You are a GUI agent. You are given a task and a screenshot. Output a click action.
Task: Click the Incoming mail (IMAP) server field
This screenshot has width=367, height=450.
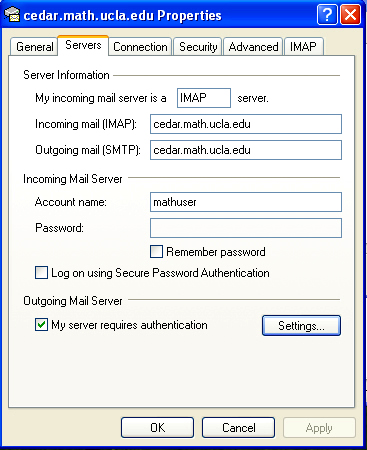[246, 124]
